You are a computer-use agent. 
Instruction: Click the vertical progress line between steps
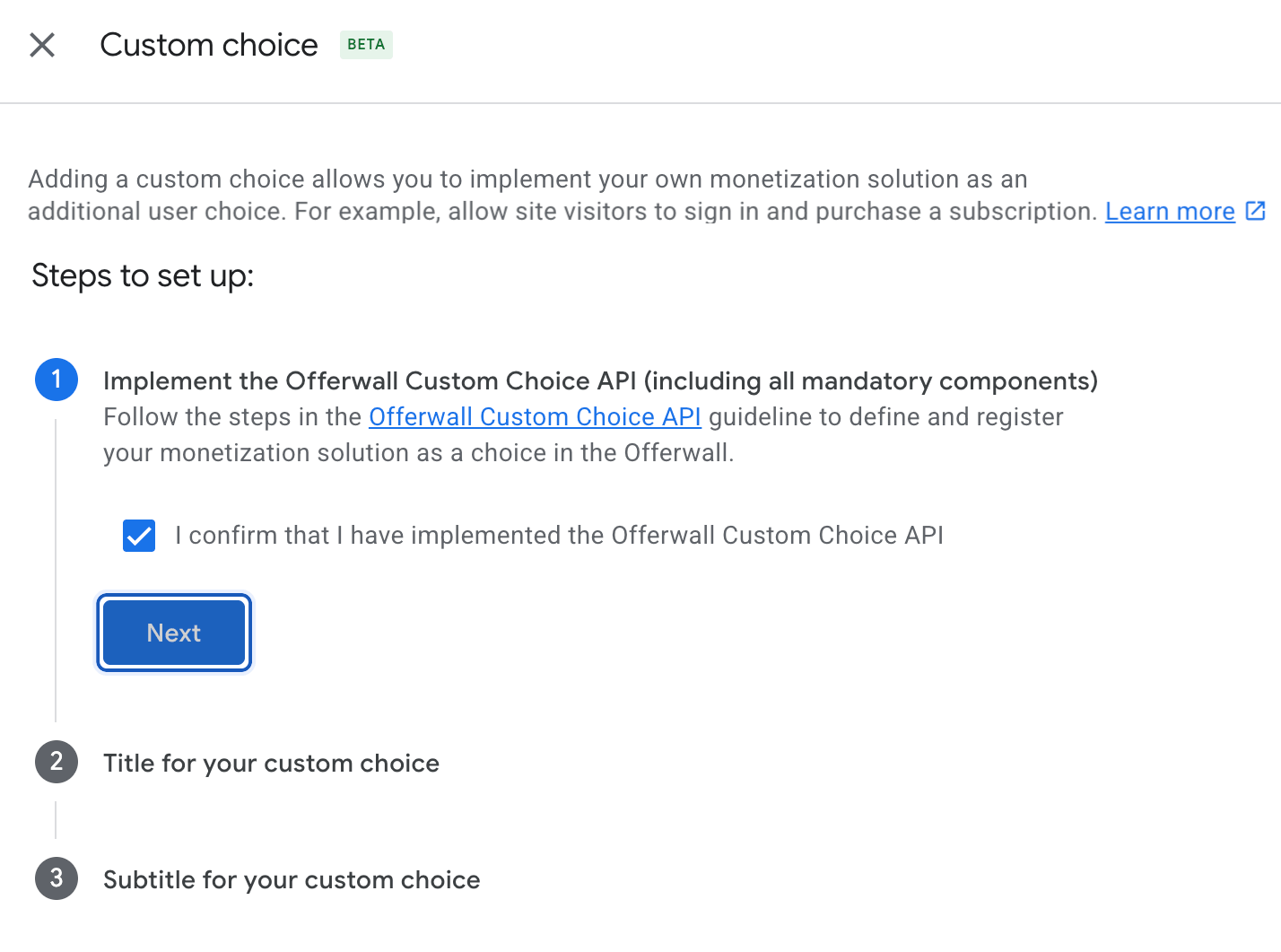[x=57, y=574]
